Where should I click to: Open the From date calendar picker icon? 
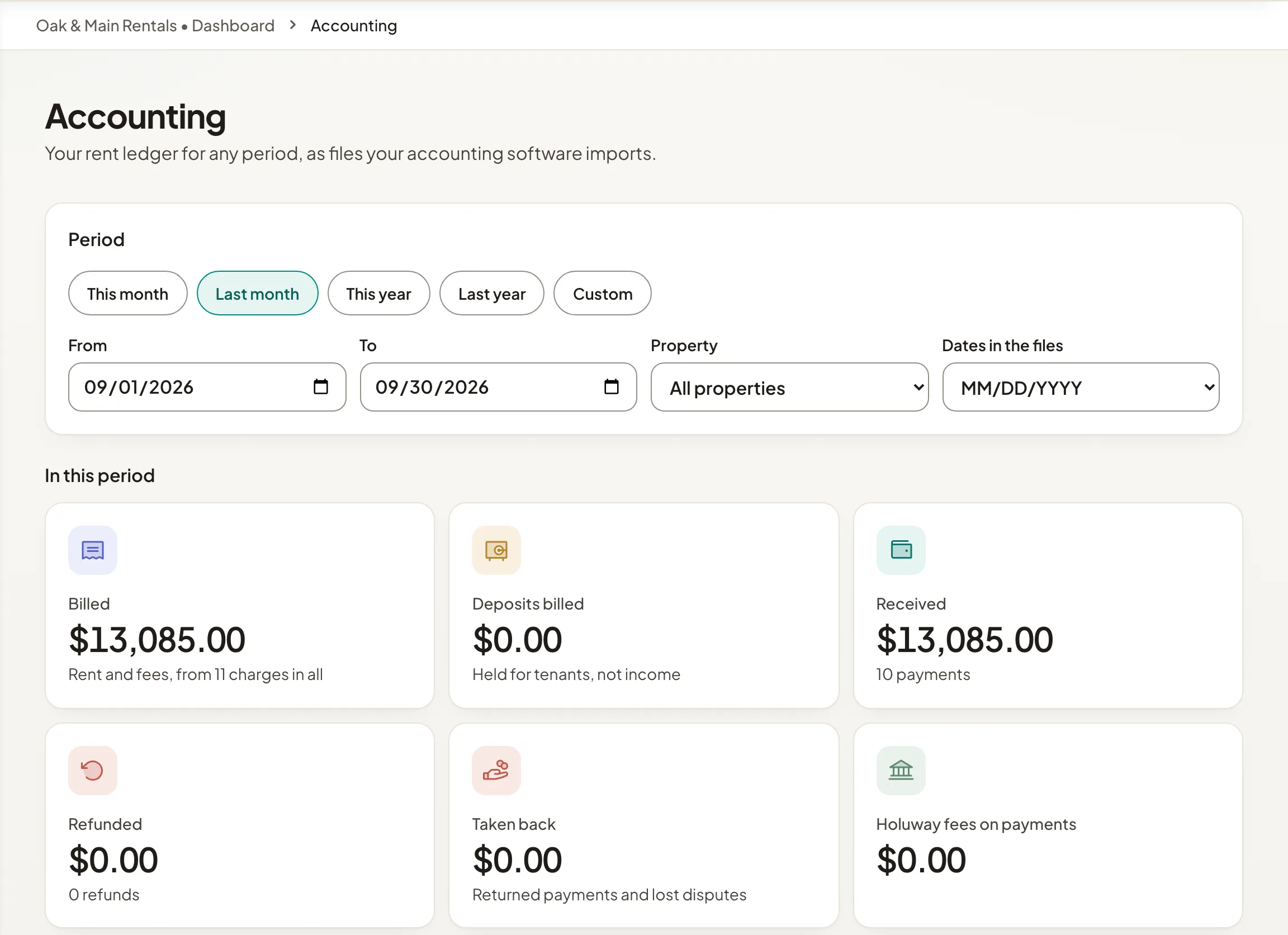point(321,387)
